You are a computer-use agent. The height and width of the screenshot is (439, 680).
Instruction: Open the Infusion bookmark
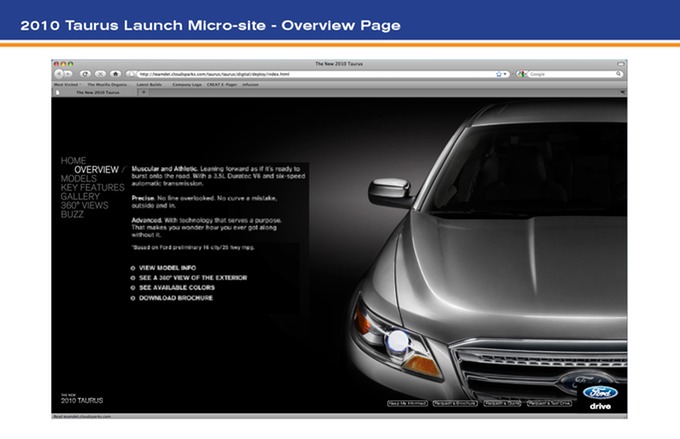coord(250,85)
